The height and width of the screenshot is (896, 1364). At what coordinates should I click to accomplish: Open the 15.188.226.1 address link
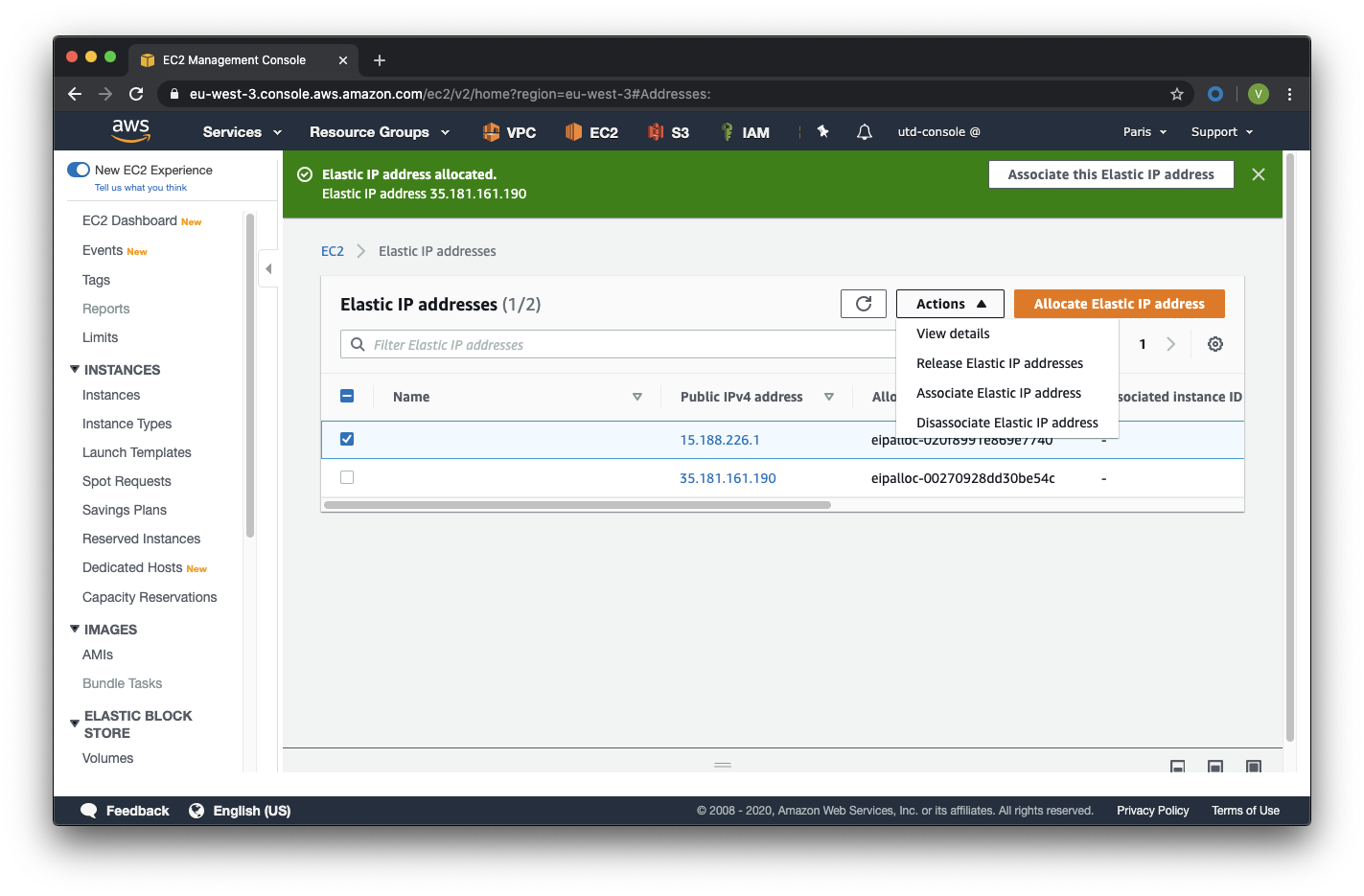[x=720, y=440]
